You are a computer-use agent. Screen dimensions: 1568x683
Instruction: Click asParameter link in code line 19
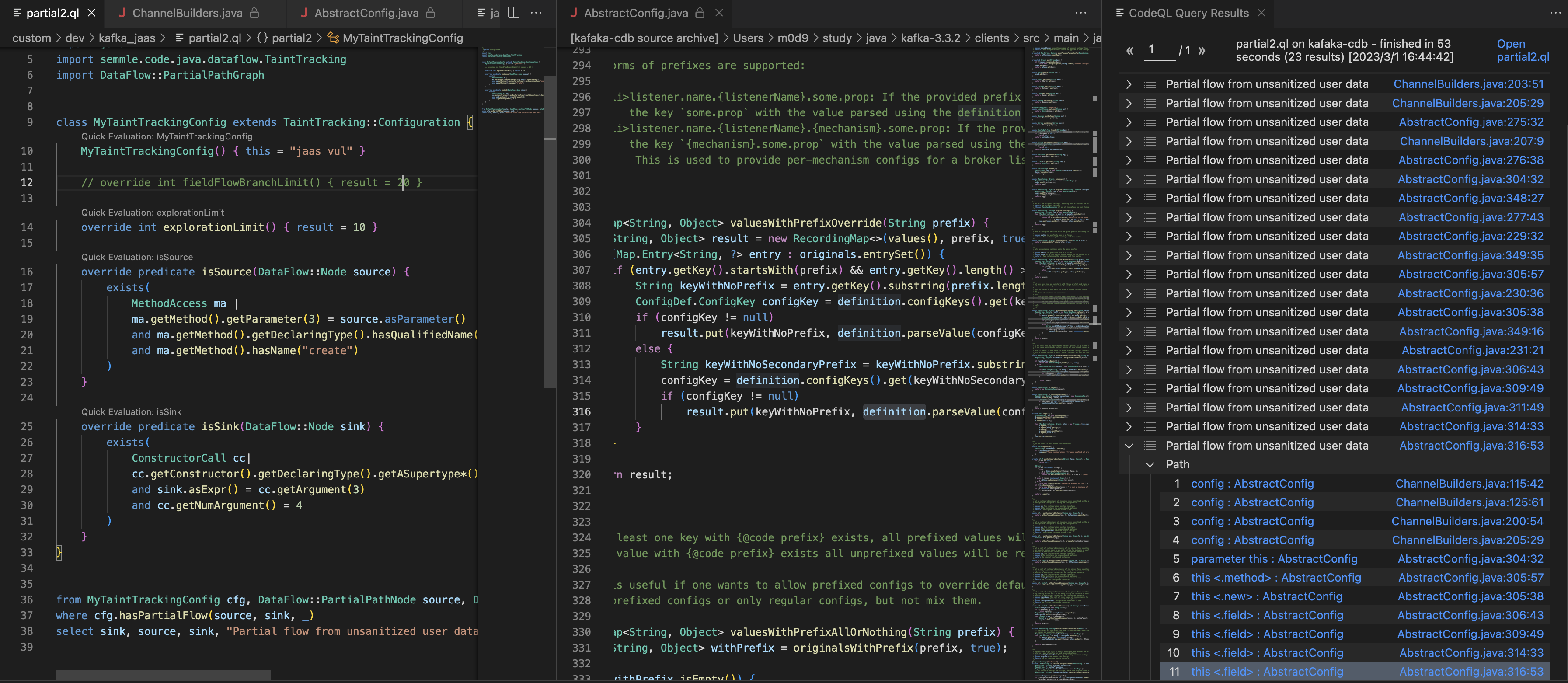click(419, 319)
